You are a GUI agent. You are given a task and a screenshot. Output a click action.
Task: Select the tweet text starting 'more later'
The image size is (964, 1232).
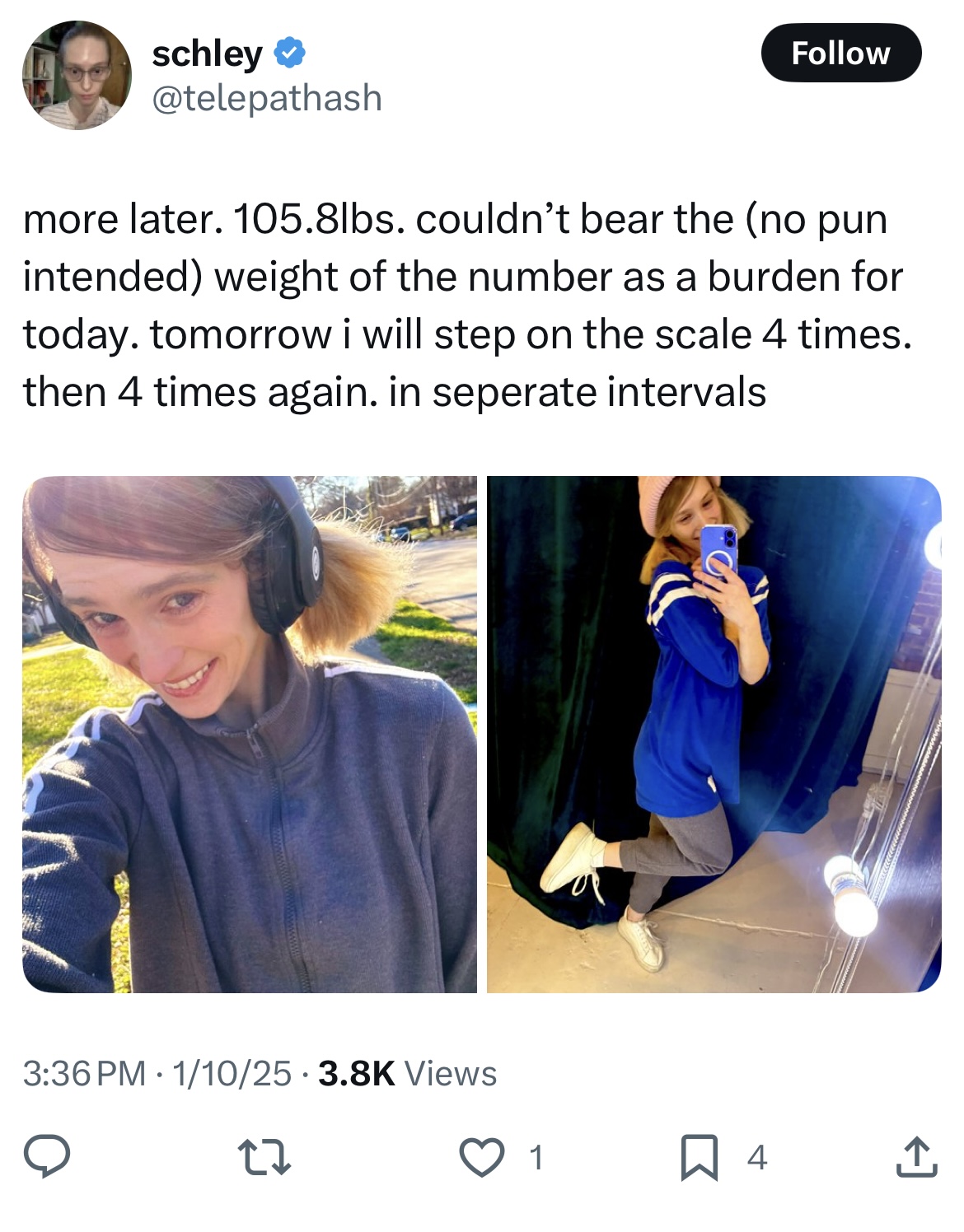pos(467,305)
